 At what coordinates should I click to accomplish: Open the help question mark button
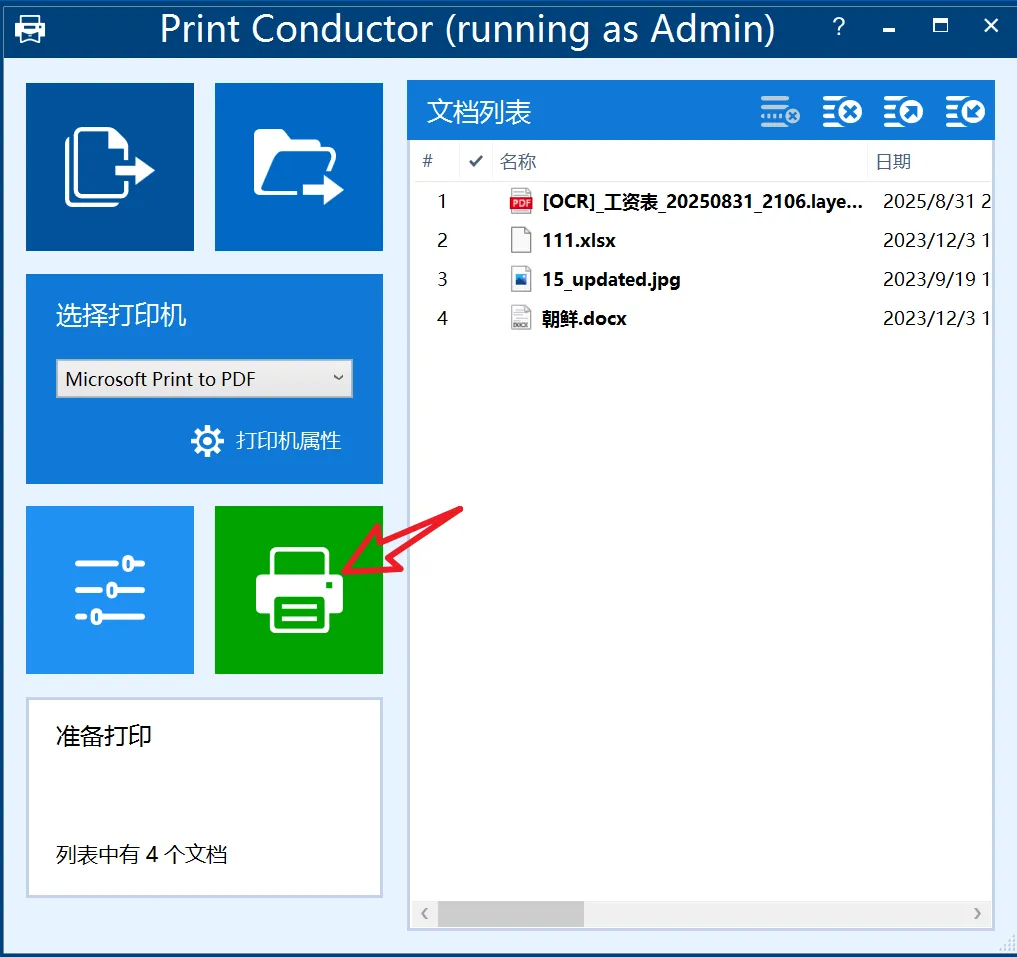(x=839, y=27)
